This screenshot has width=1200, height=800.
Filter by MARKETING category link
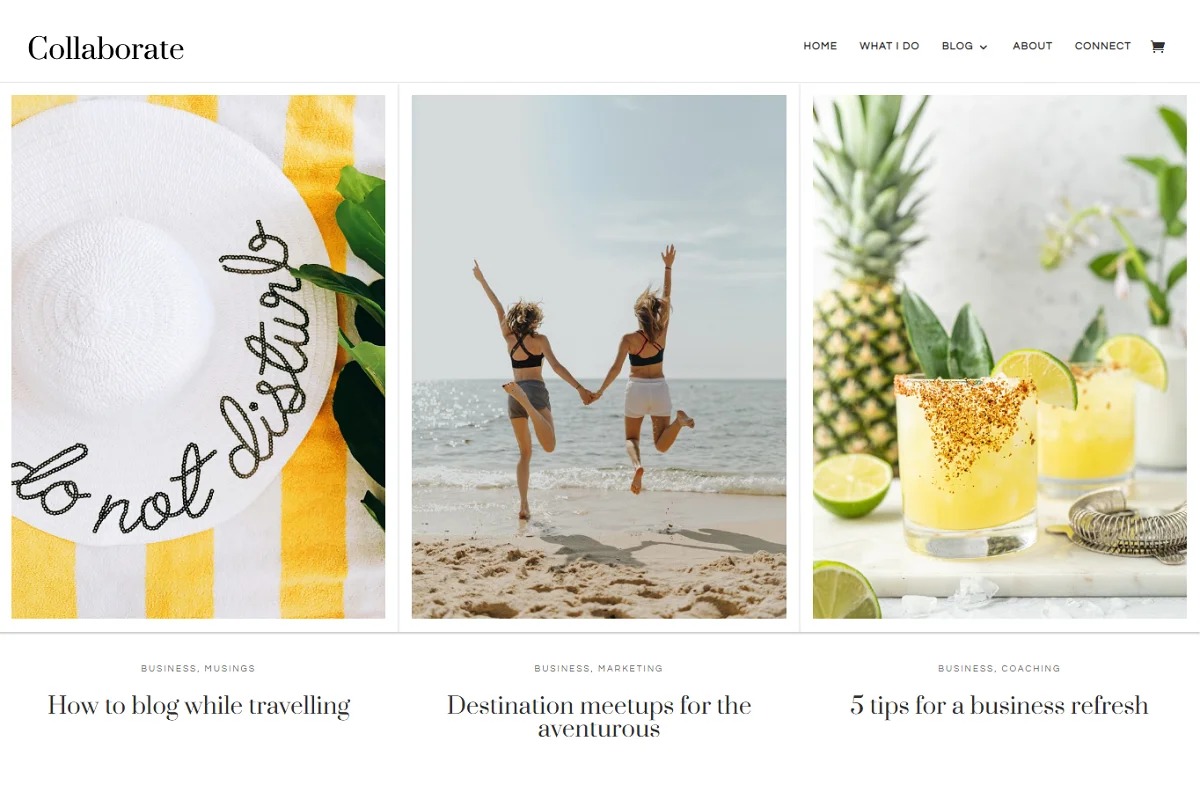pyautogui.click(x=630, y=668)
